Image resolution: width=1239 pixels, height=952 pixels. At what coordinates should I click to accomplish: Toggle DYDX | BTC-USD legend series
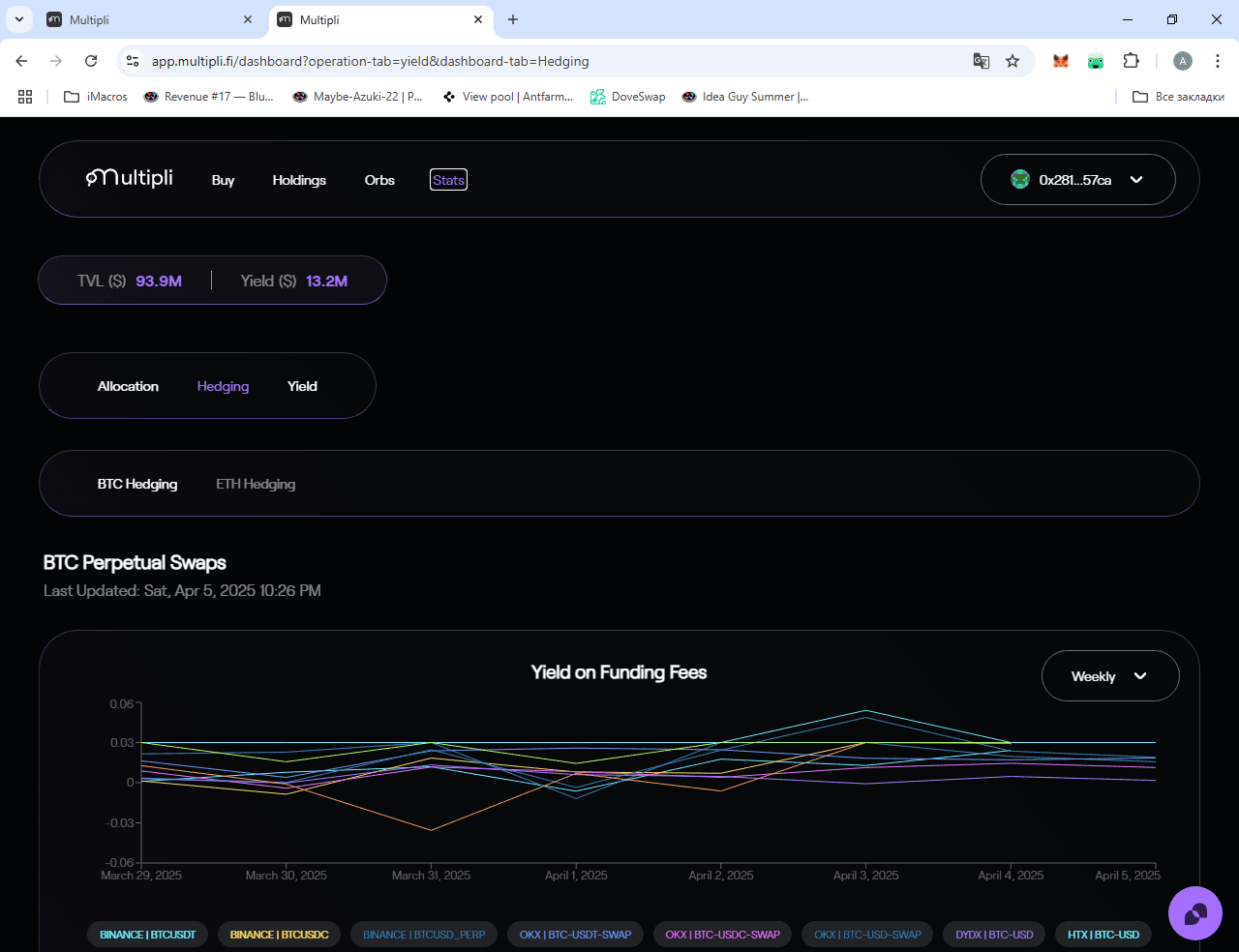pyautogui.click(x=994, y=935)
